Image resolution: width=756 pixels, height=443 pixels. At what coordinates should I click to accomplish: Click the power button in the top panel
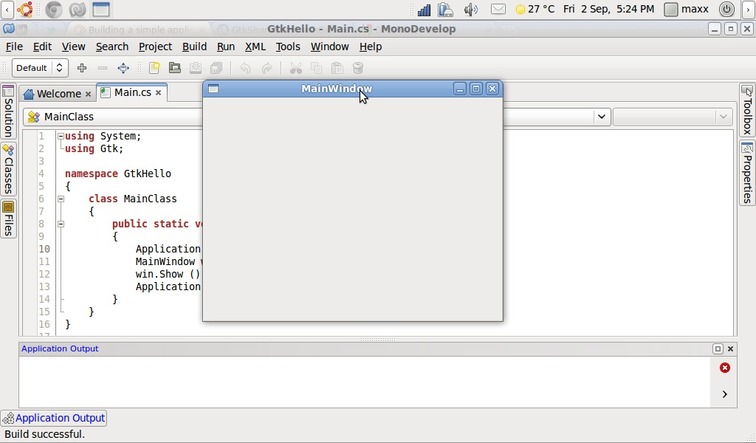pyautogui.click(x=727, y=9)
